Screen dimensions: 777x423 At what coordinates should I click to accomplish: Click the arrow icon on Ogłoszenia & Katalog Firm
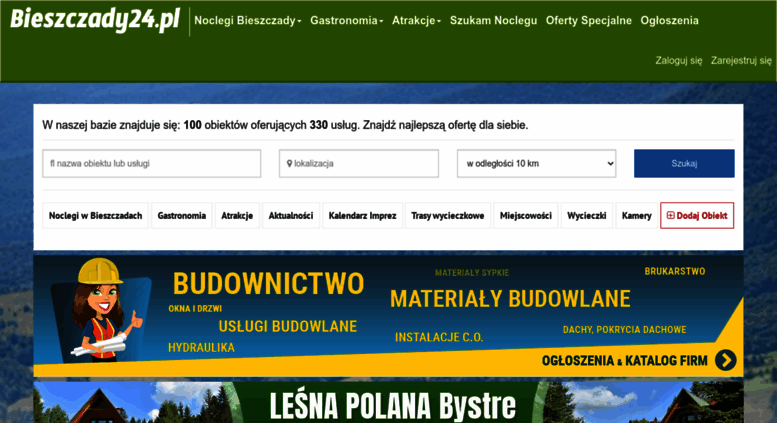coord(725,360)
